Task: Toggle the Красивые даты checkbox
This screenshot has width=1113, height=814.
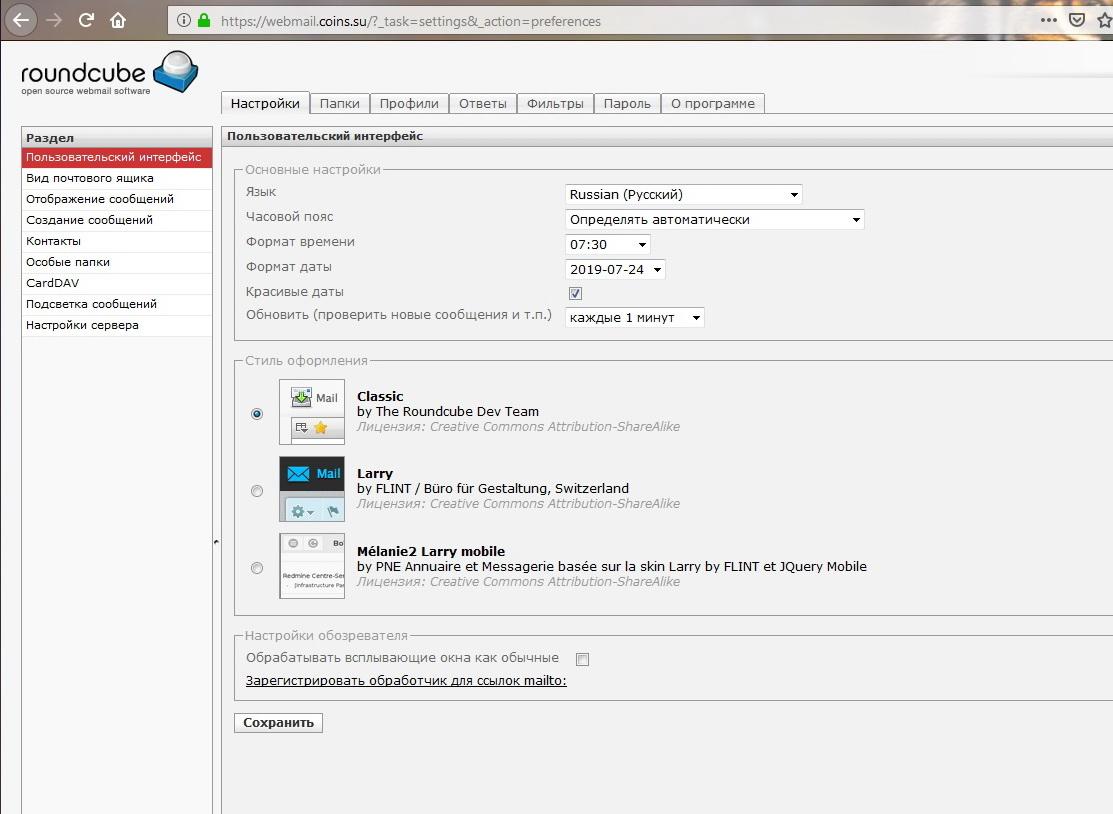Action: coord(576,293)
